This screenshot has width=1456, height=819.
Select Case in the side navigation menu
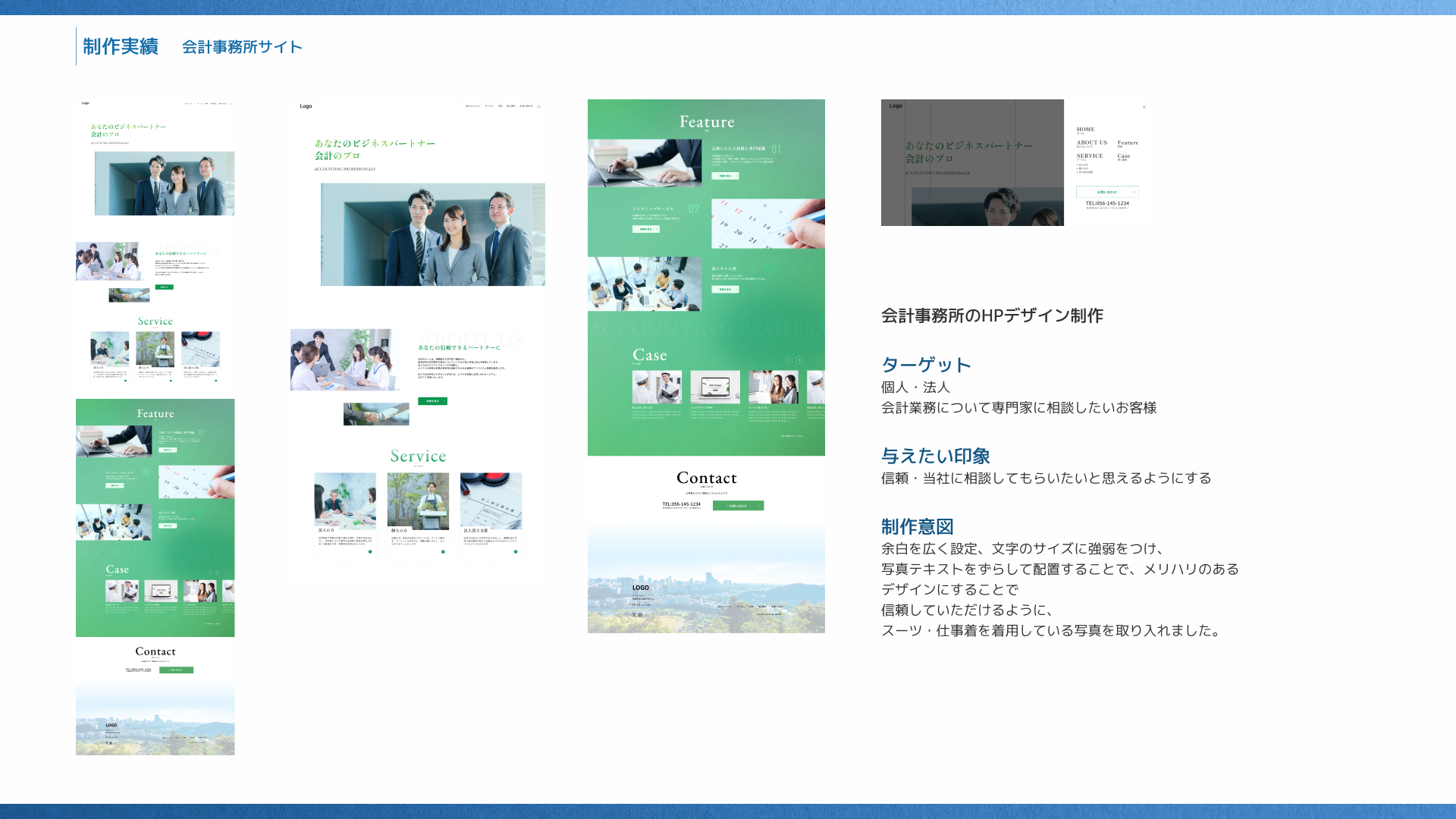(1124, 156)
